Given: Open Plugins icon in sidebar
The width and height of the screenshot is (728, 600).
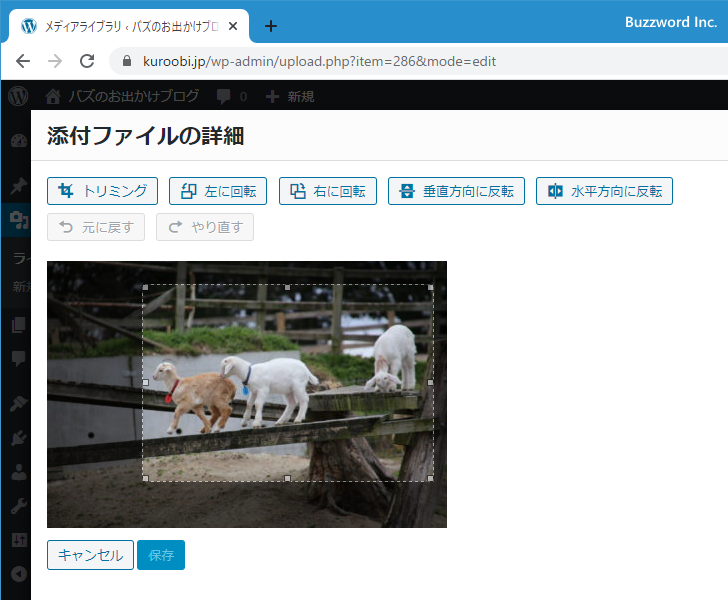Looking at the screenshot, I should coord(19,438).
